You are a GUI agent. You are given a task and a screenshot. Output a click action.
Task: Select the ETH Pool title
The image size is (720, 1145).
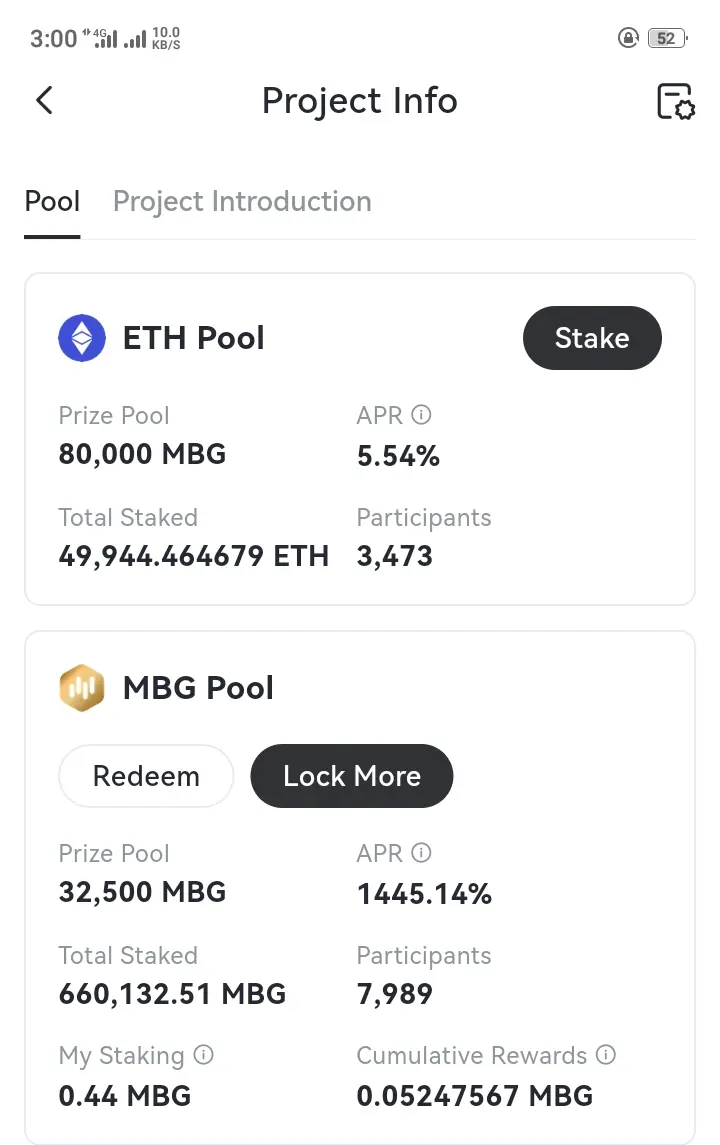click(x=194, y=338)
